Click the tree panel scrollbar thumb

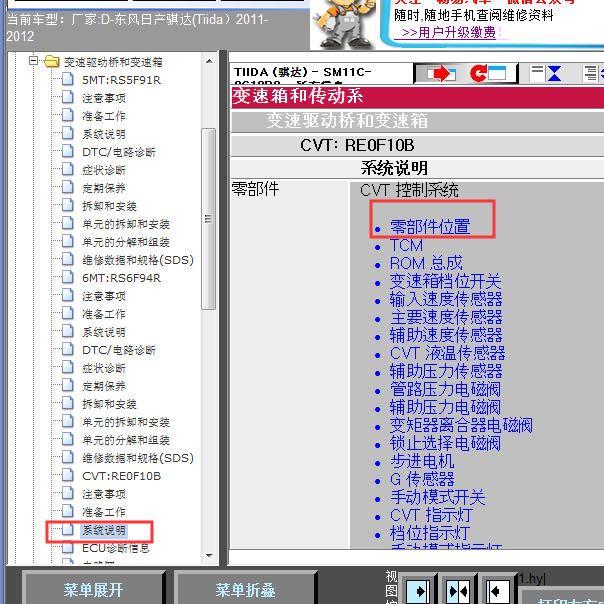coord(208,218)
